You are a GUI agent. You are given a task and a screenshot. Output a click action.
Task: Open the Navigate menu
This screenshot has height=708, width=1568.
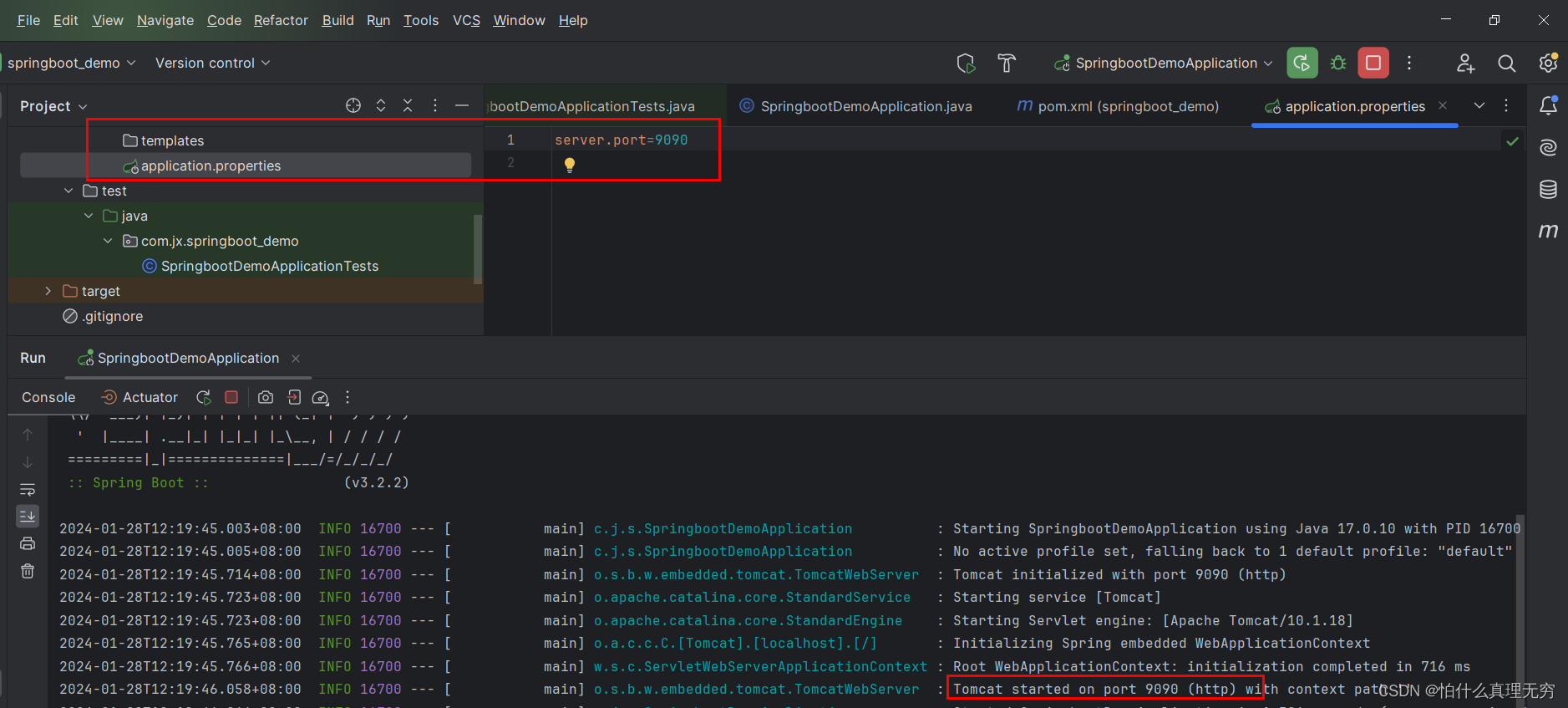(x=165, y=20)
